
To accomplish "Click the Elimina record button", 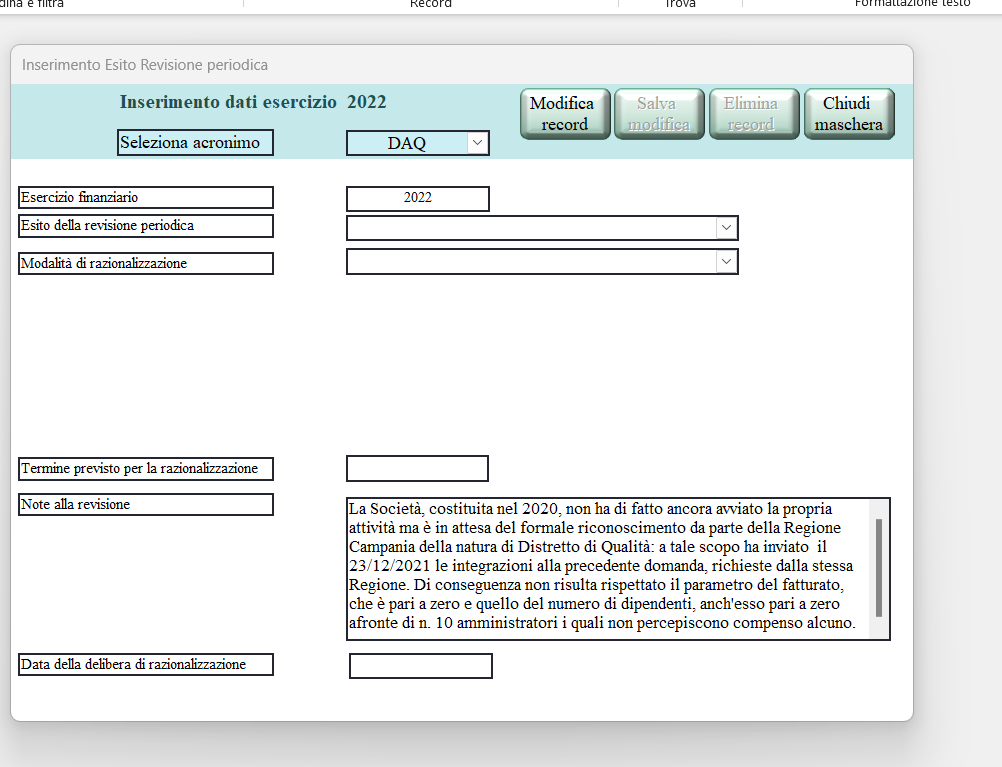I will coord(754,114).
